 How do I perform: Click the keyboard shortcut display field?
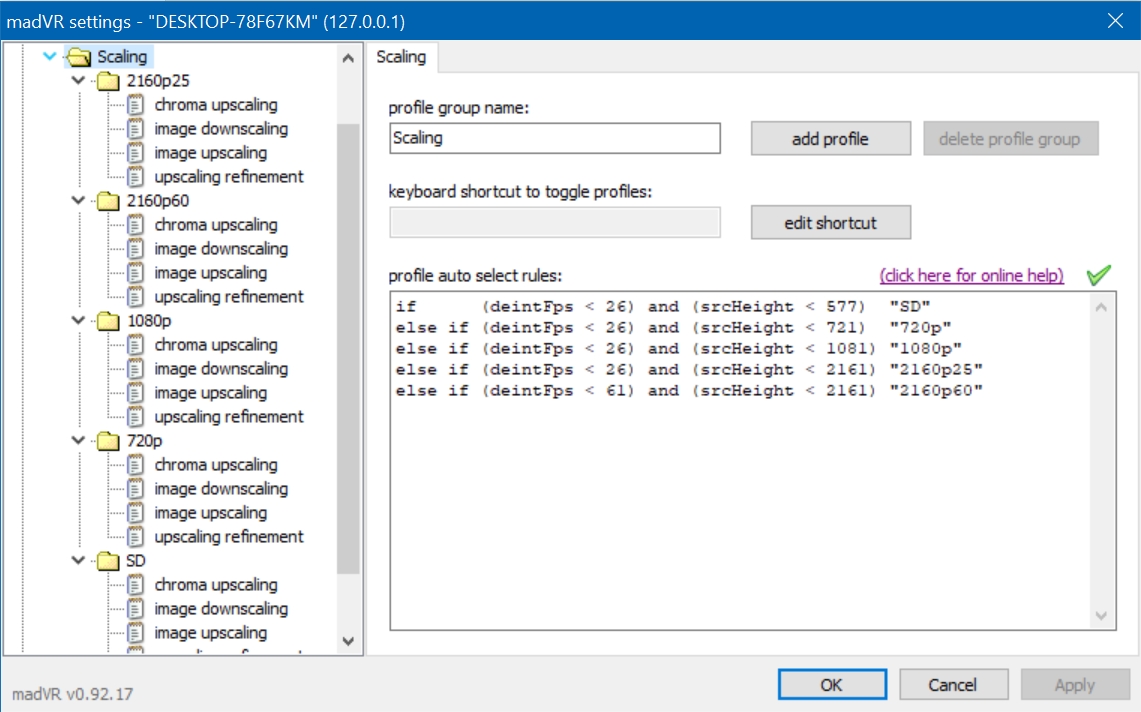[x=554, y=222]
